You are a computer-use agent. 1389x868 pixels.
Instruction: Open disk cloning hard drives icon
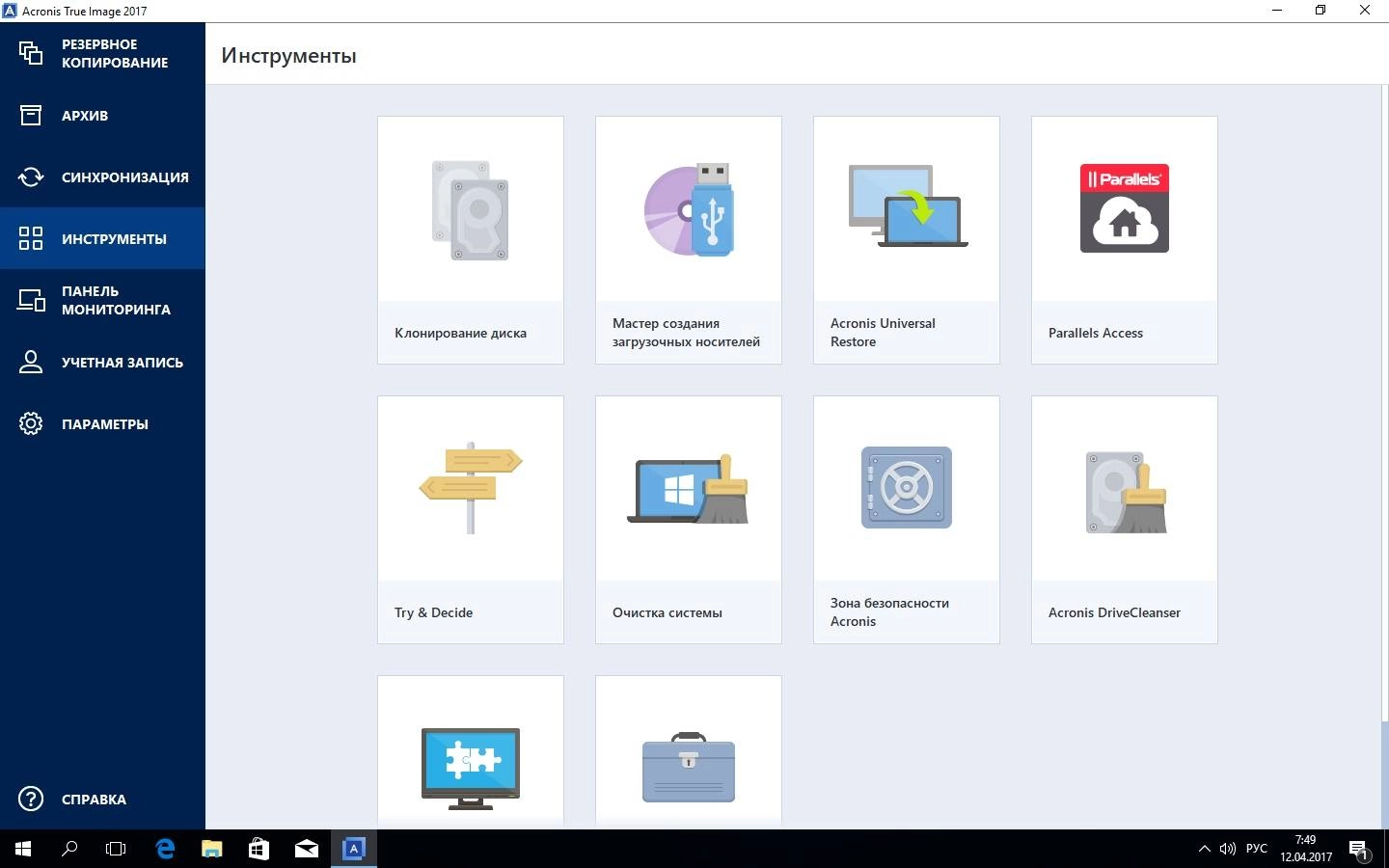click(x=471, y=210)
